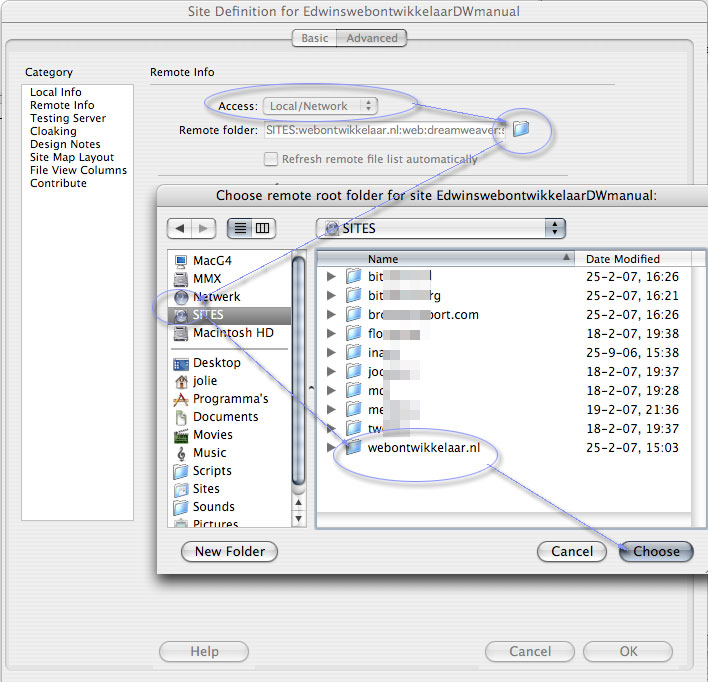Image resolution: width=708 pixels, height=682 pixels.
Task: Click date cell 25-2-07, 15:03
Action: tap(632, 448)
